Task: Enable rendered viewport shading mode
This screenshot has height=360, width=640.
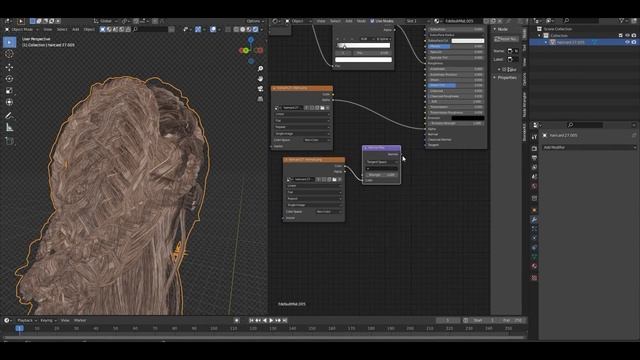Action: [255, 29]
